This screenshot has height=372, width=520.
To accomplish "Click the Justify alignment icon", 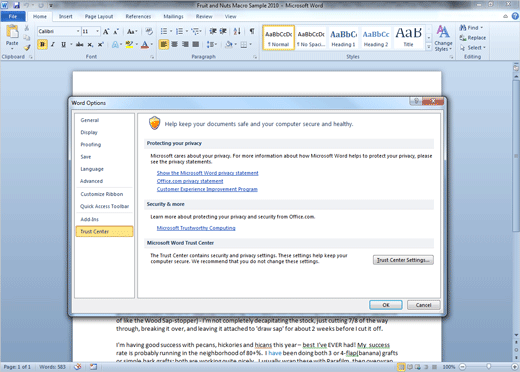I will coord(196,44).
